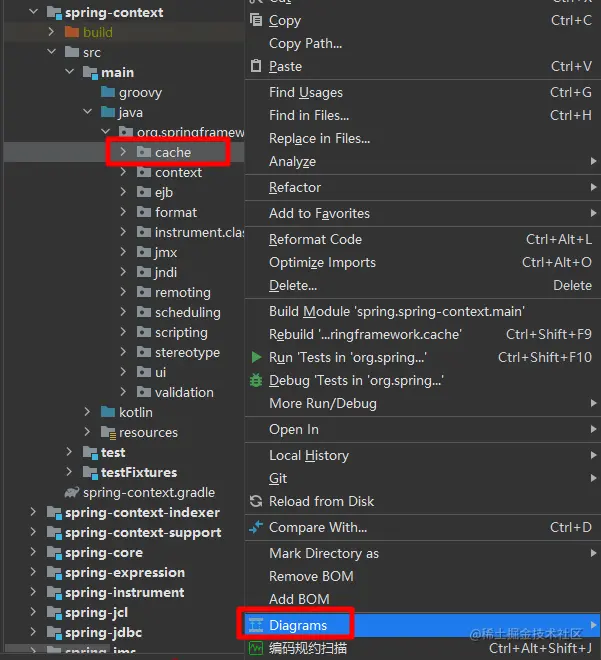
Task: Choose Rebuild '...ringframework.cache'
Action: (423, 335)
